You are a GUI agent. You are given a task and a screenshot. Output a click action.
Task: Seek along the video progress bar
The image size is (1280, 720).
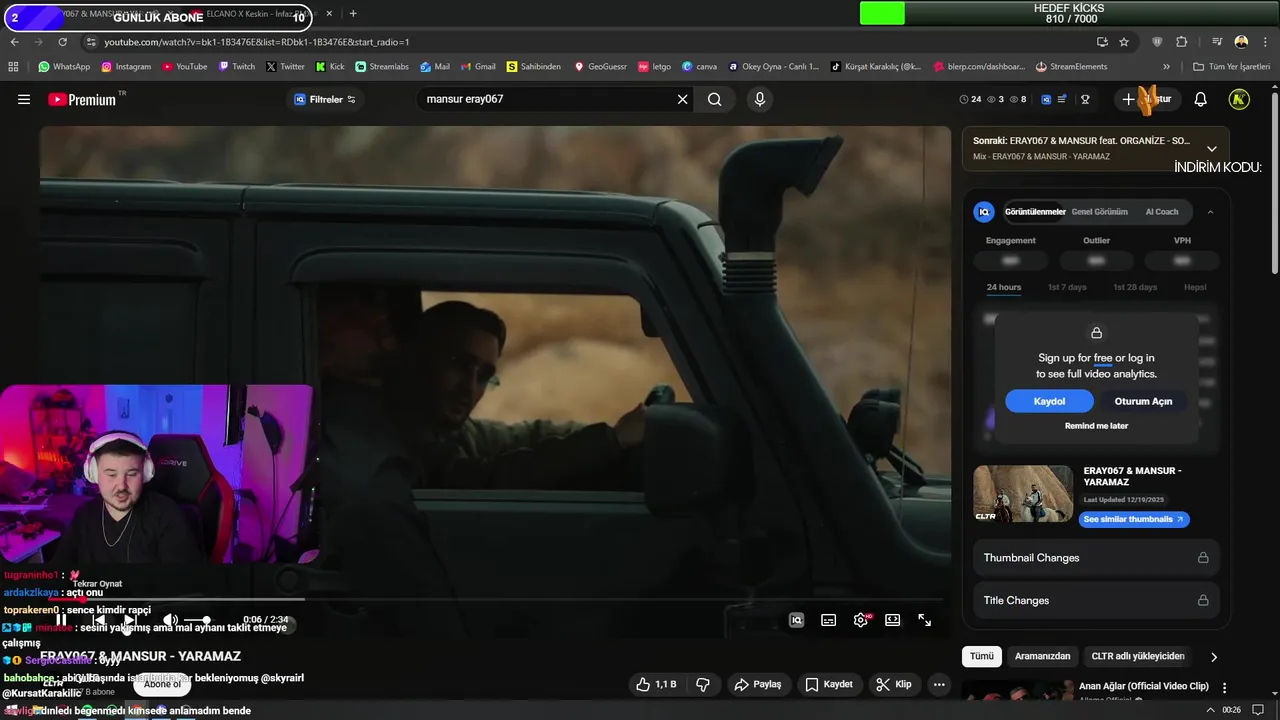(x=495, y=599)
